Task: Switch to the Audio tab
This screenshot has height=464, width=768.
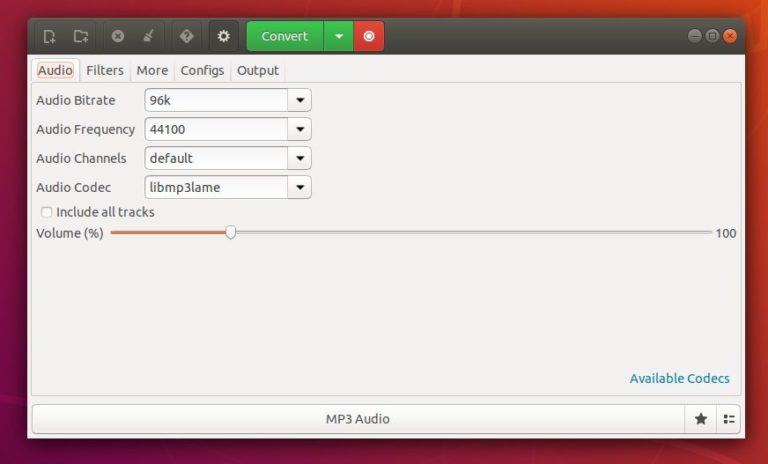Action: [55, 71]
